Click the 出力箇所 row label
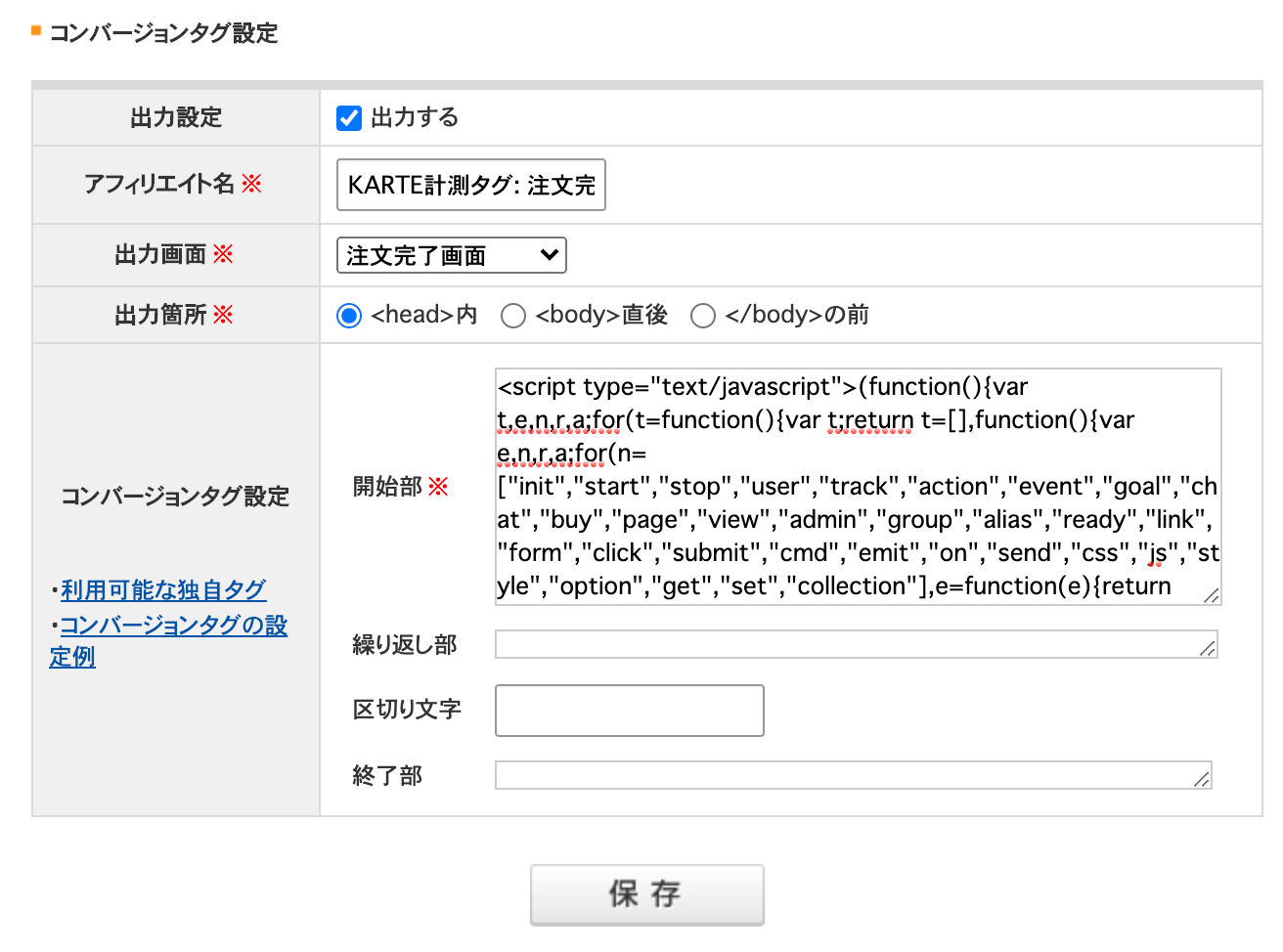This screenshot has width=1283, height=952. point(174,315)
